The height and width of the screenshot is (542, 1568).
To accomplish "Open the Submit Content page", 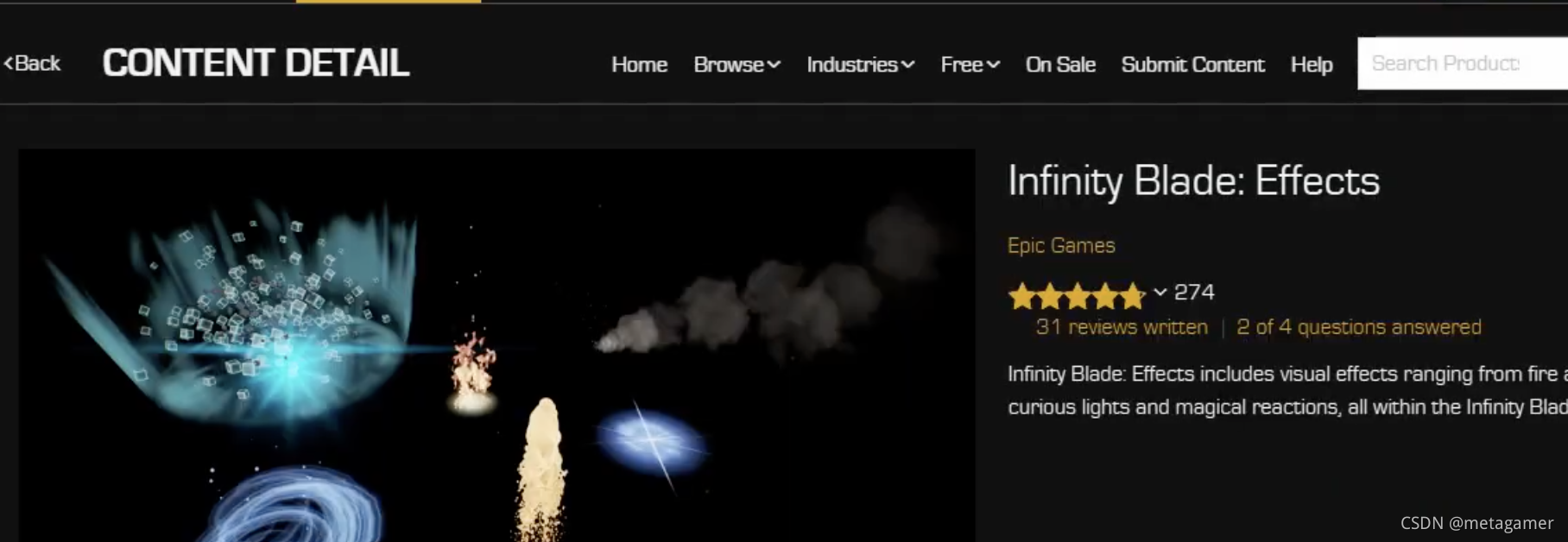I will coord(1192,65).
